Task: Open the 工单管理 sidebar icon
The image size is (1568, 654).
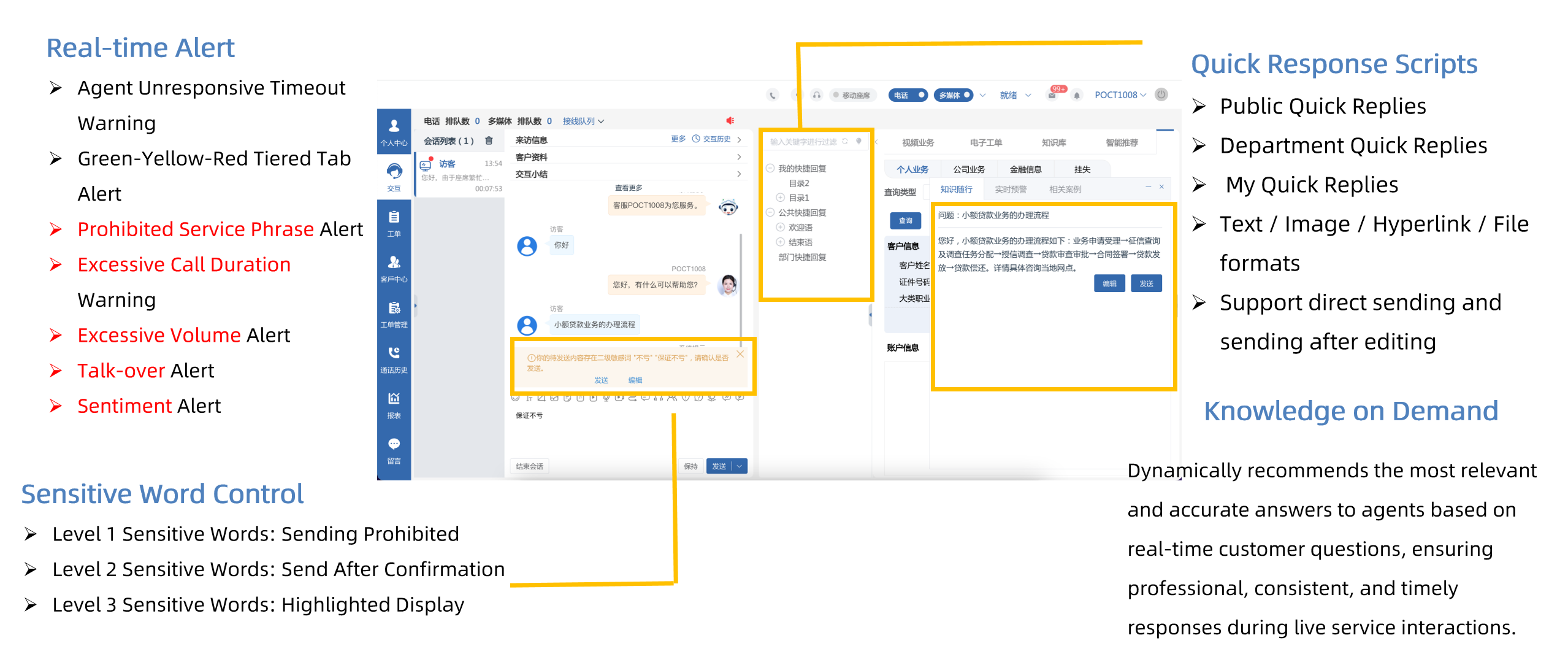Action: click(394, 314)
